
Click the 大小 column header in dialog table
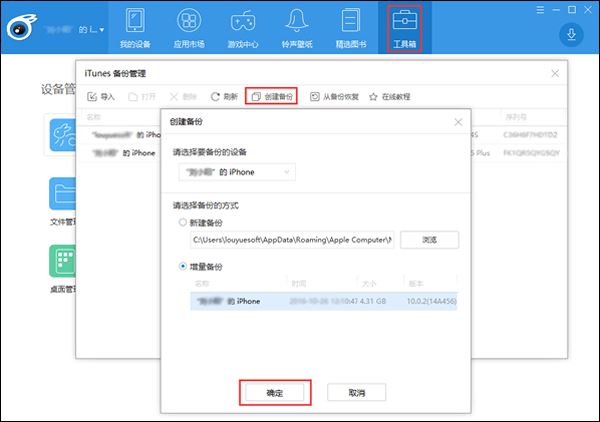(369, 284)
